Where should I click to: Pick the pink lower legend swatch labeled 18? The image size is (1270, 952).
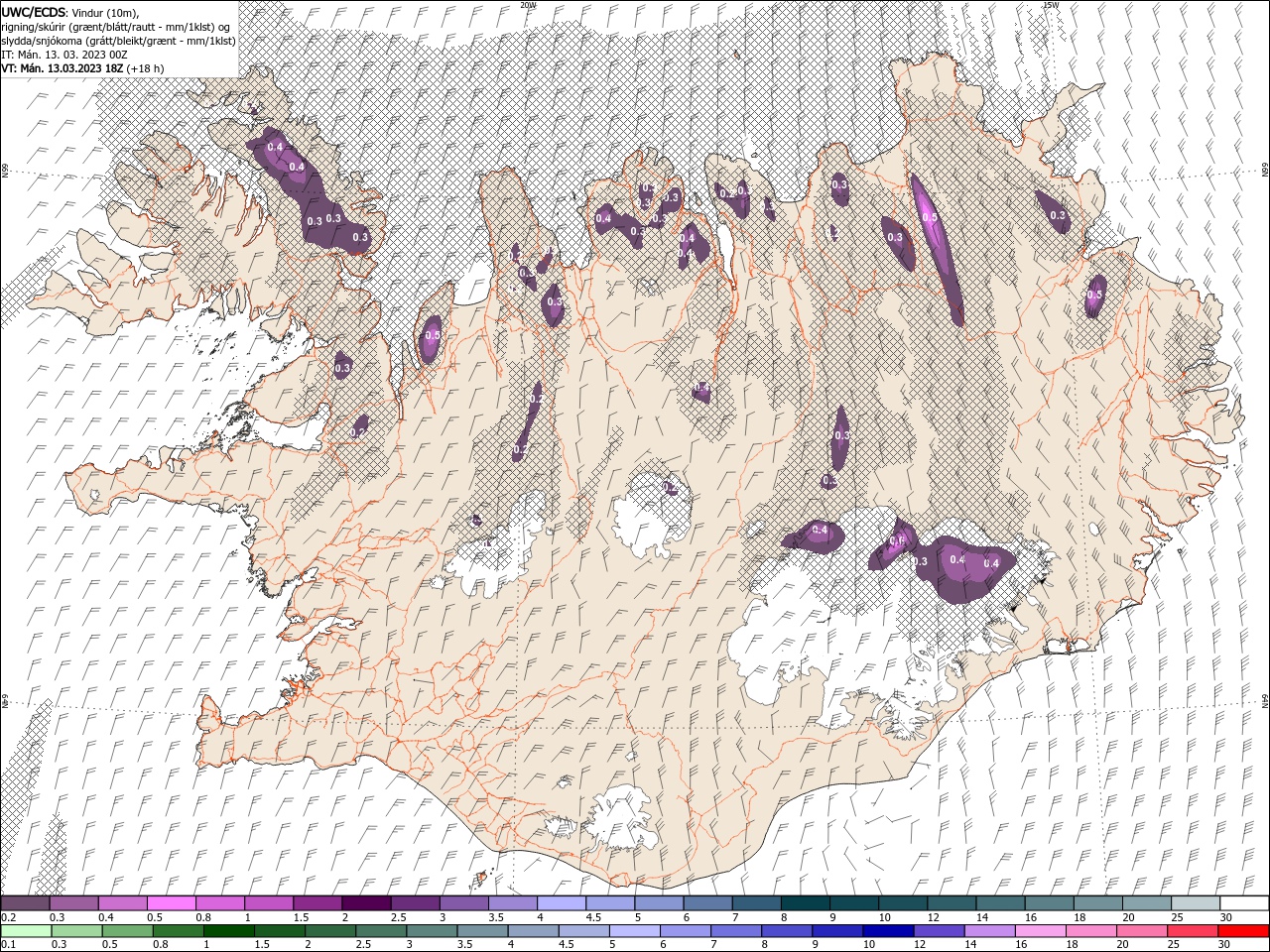[x=1090, y=931]
